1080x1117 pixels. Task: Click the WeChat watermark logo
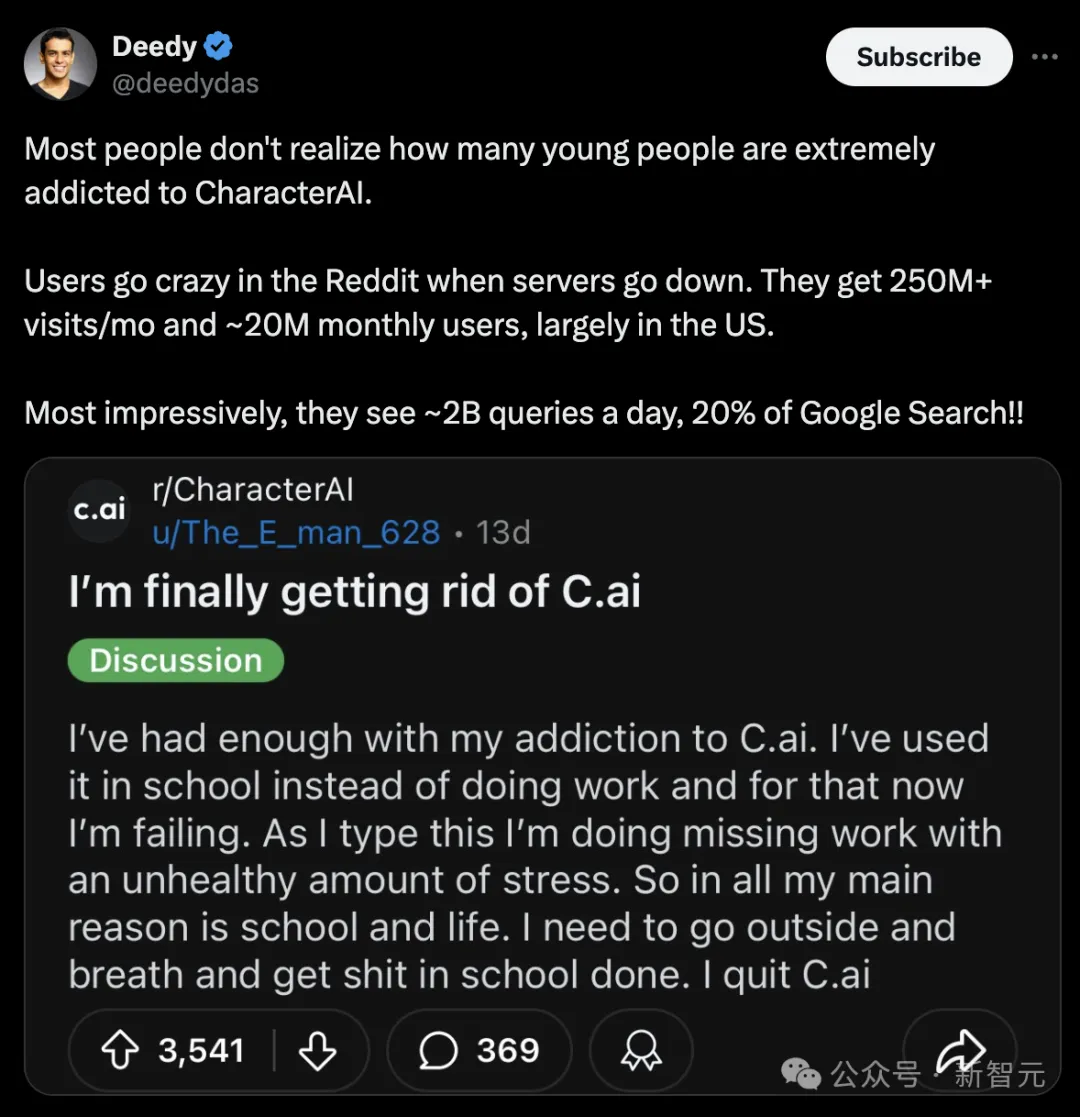(x=801, y=1074)
